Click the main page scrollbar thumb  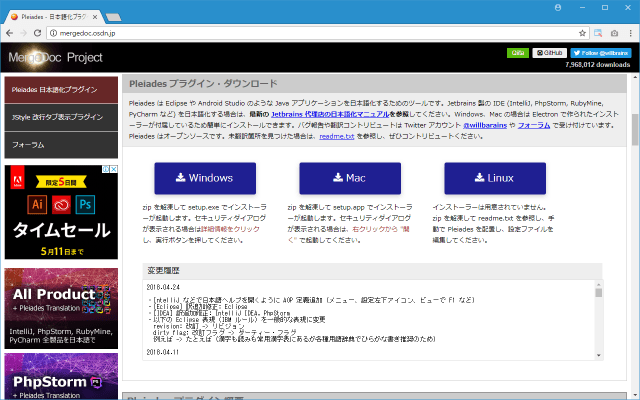click(635, 130)
